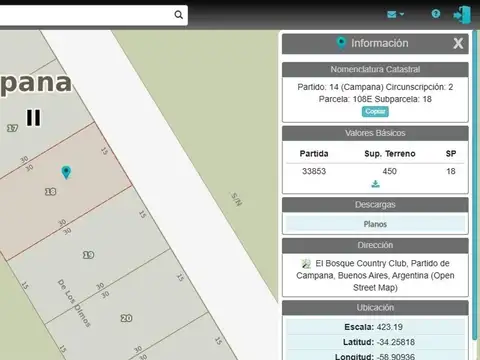The image size is (480, 360).
Task: Click the Nomenclatura Catastral section header
Action: pyautogui.click(x=375, y=69)
